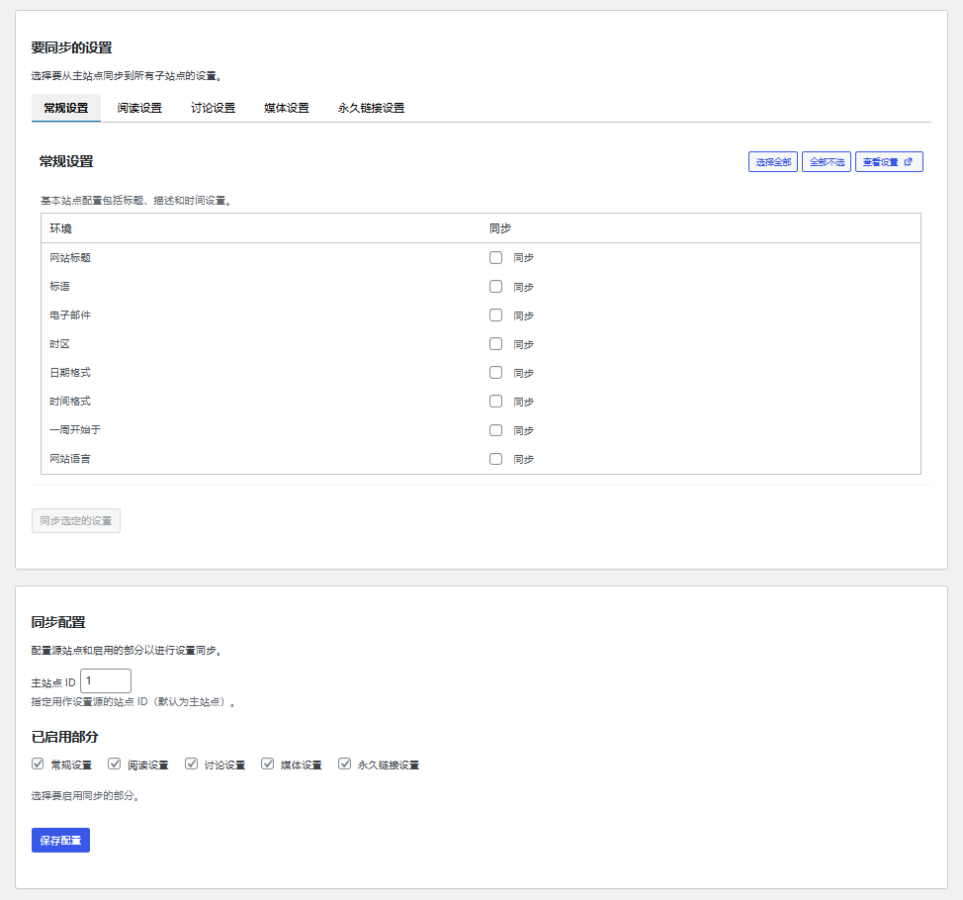Image resolution: width=963 pixels, height=900 pixels.
Task: Enable sync for 日期格式
Action: (x=496, y=373)
